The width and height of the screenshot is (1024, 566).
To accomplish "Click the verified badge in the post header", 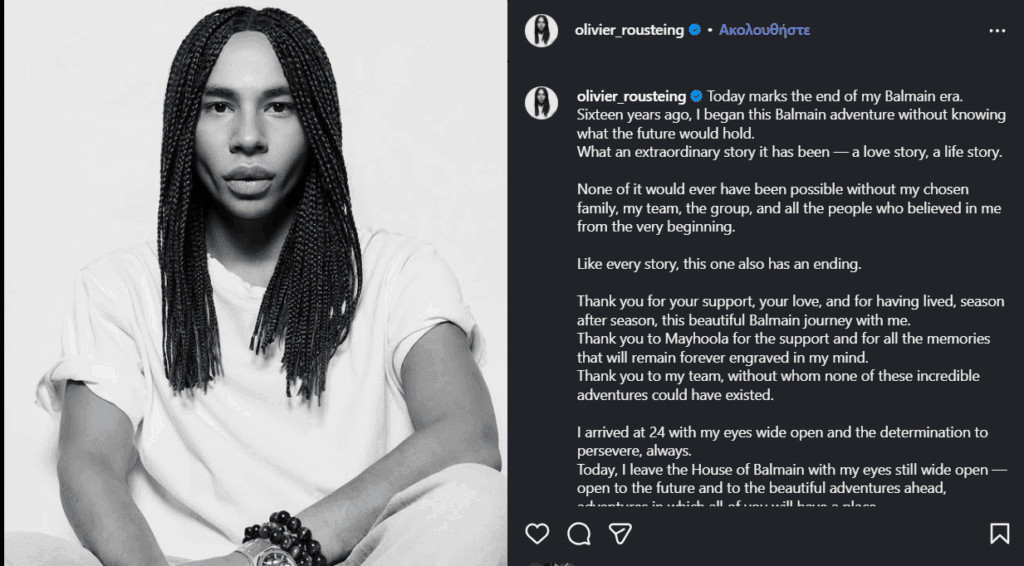I will (x=693, y=31).
